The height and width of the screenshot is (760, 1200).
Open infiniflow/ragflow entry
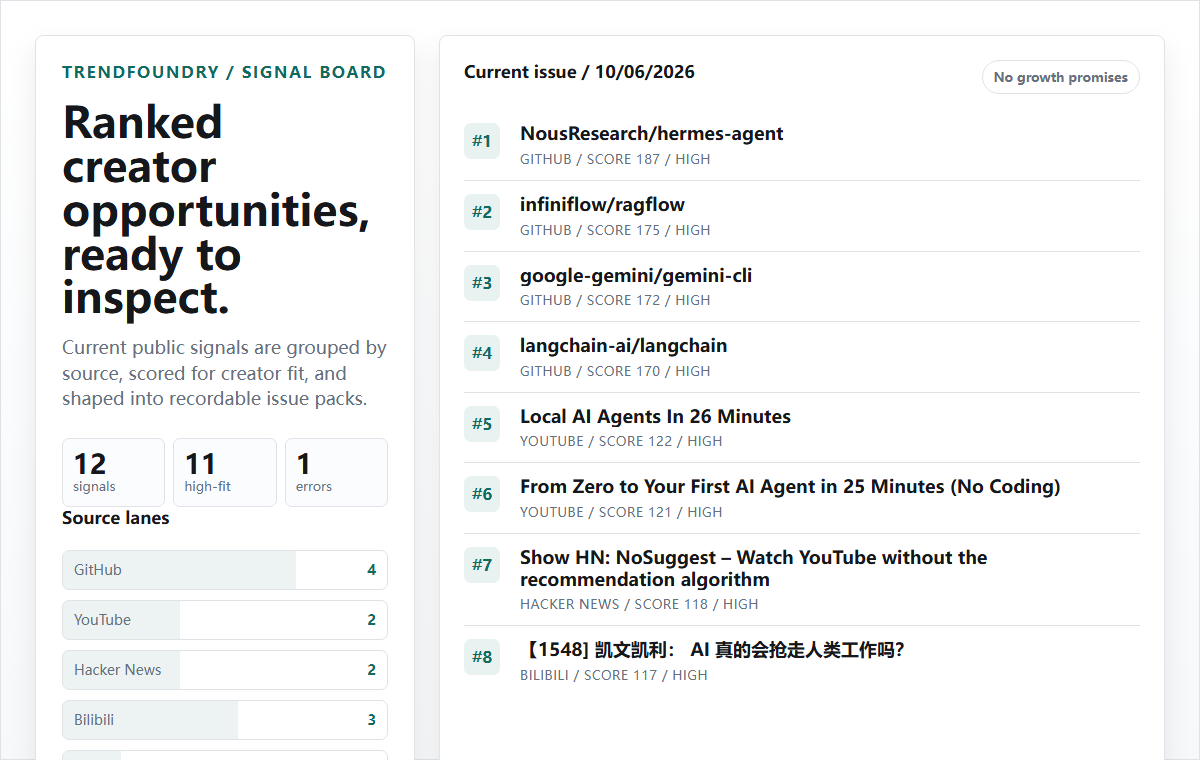click(602, 205)
